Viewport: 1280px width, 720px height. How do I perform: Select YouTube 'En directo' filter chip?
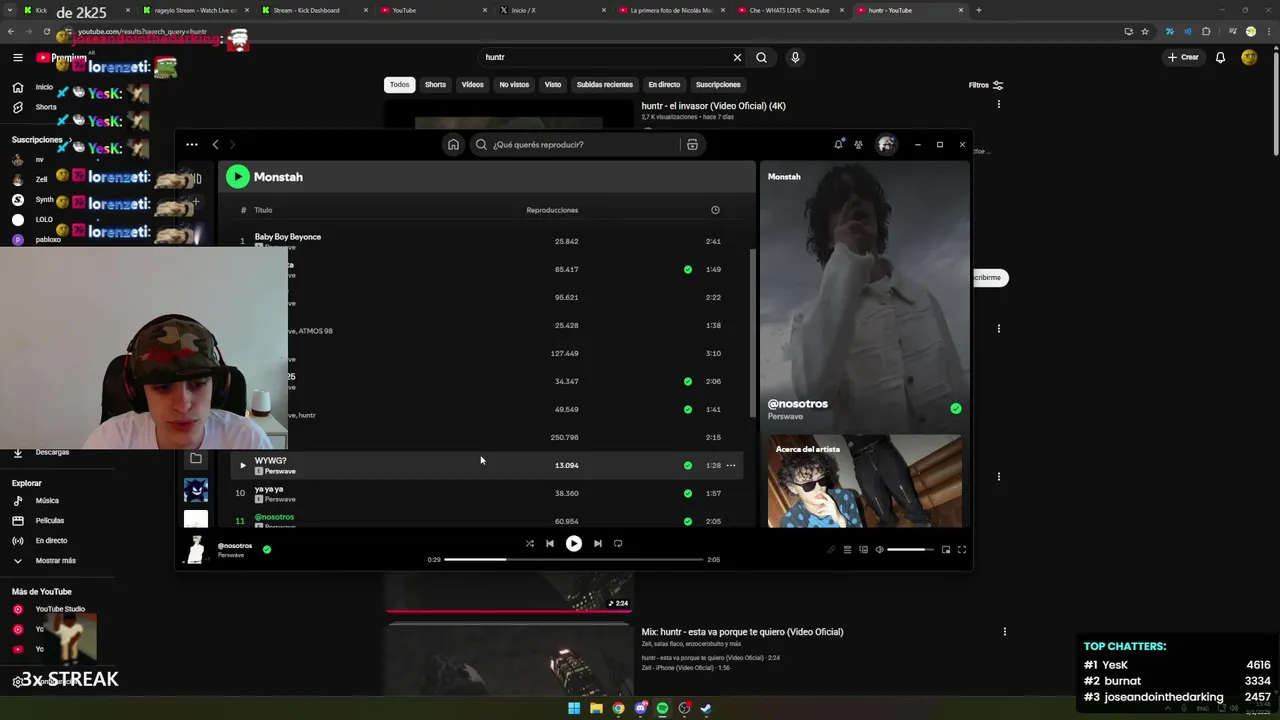(664, 85)
